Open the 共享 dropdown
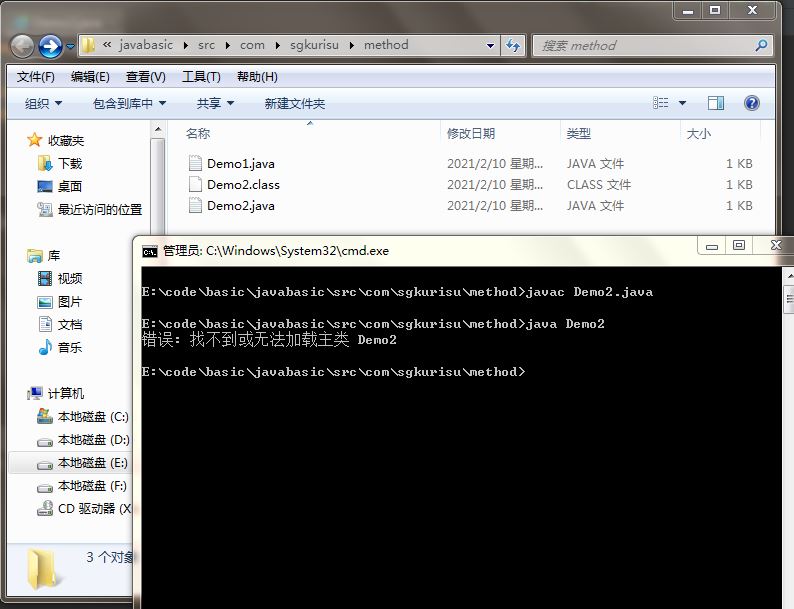This screenshot has height=609, width=794. [215, 104]
